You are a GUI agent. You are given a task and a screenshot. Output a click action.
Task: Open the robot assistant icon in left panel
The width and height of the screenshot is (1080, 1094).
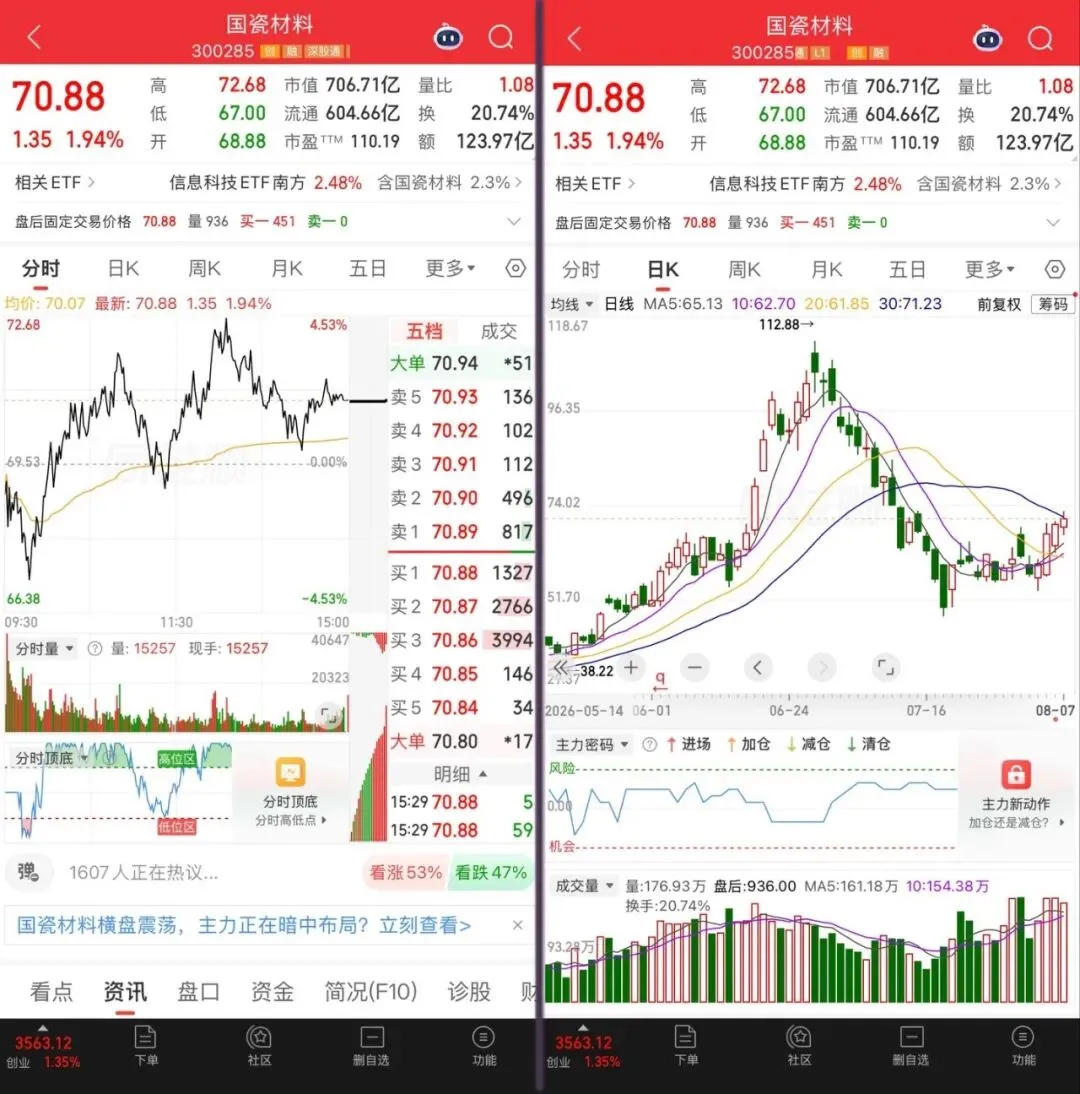pyautogui.click(x=448, y=36)
